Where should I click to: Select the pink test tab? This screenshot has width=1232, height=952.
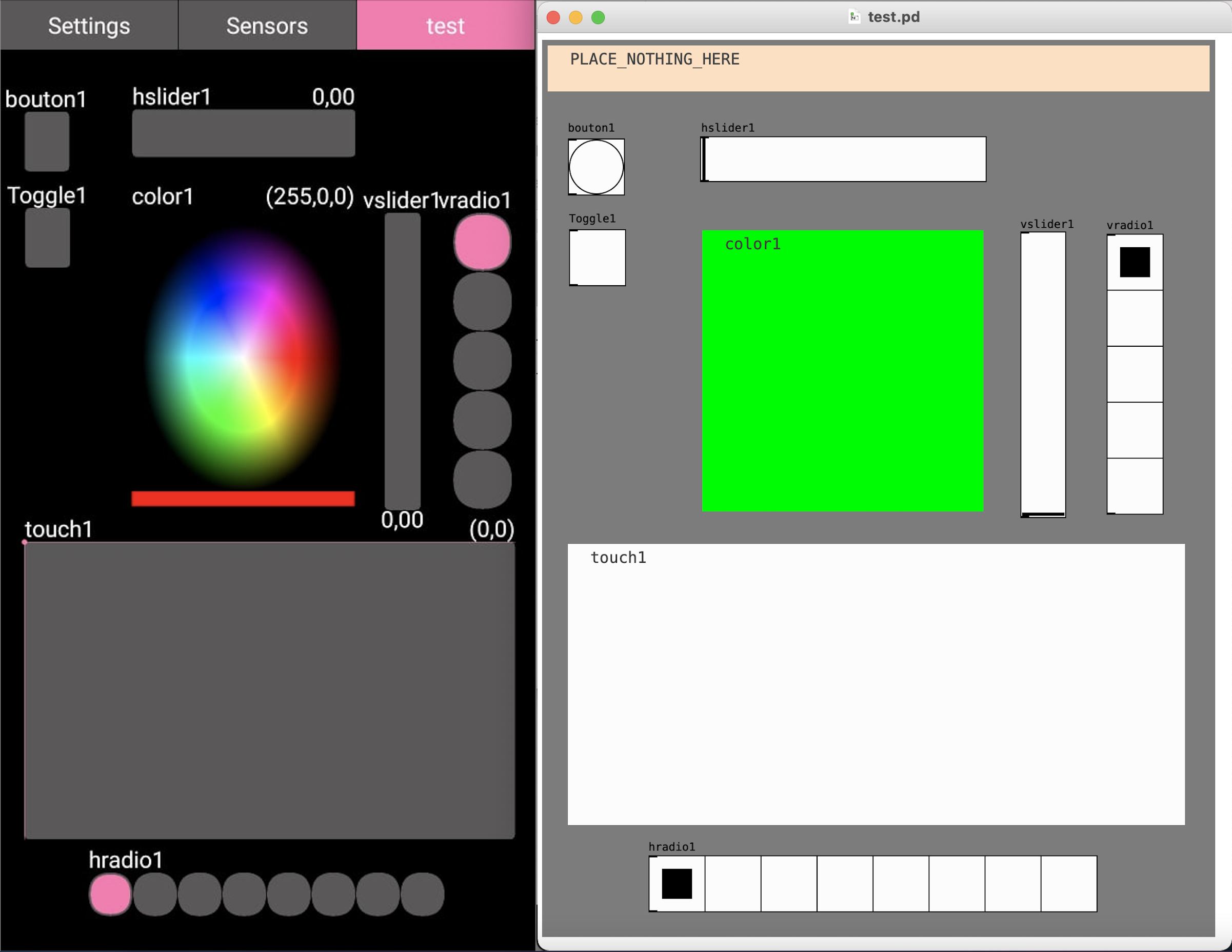[445, 25]
